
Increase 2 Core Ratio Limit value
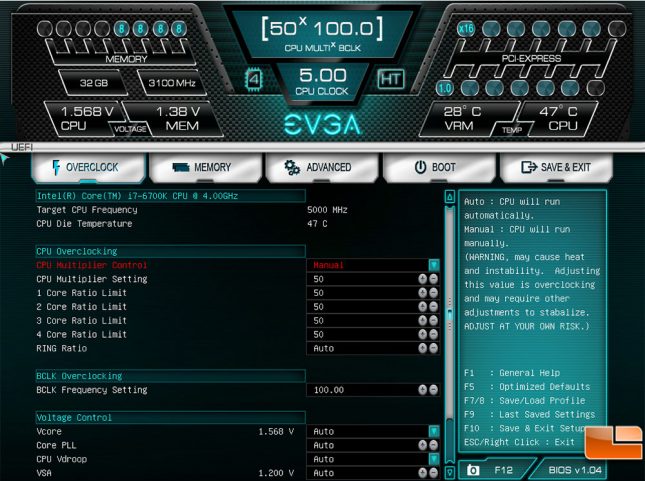click(422, 307)
